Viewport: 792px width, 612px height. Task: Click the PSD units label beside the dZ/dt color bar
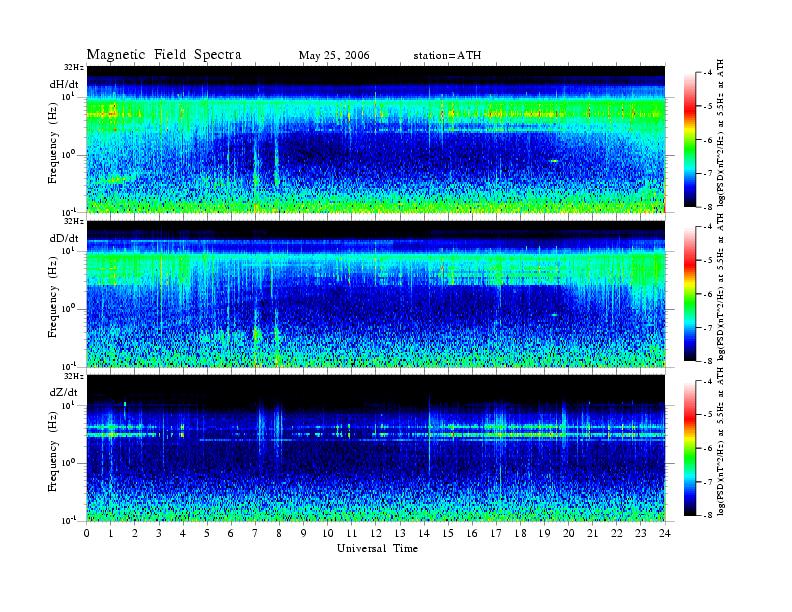point(721,441)
